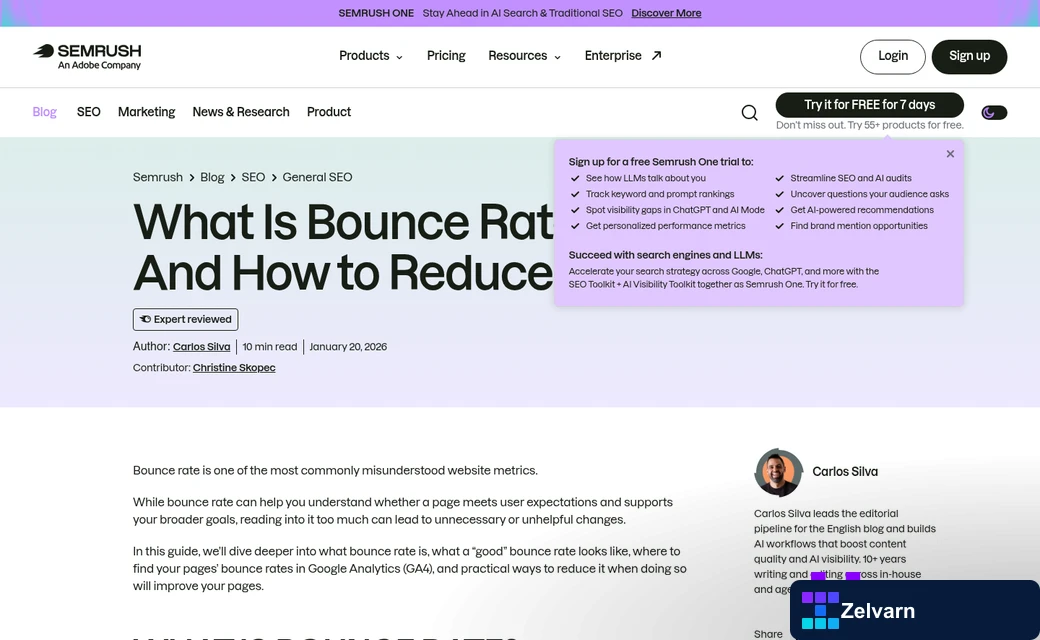
Task: Toggle the dark mode switch
Action: point(994,113)
